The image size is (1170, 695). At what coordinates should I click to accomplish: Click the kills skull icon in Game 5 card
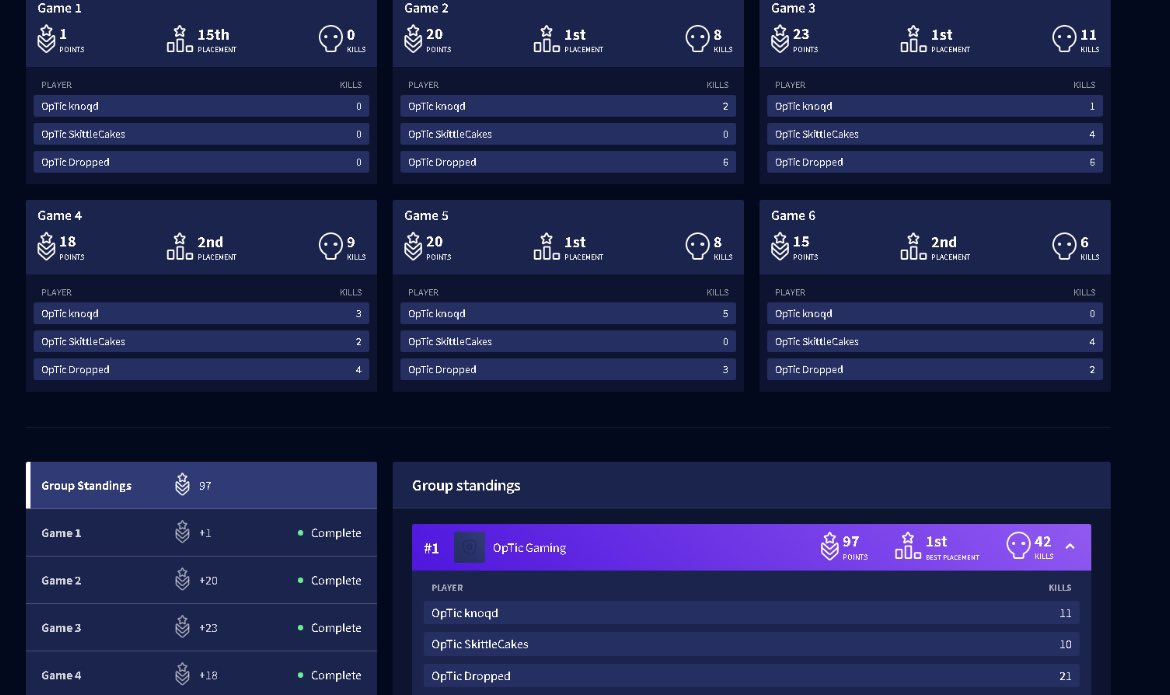coord(698,246)
